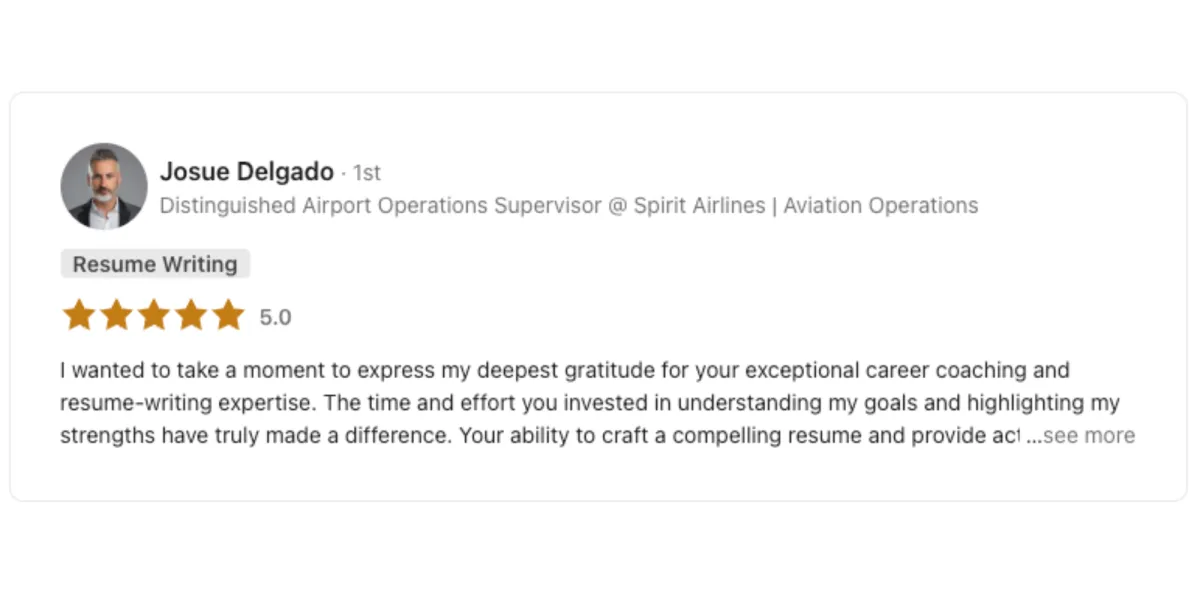This screenshot has width=1200, height=600.
Task: Click Aviation Operations in the headline
Action: tap(881, 206)
